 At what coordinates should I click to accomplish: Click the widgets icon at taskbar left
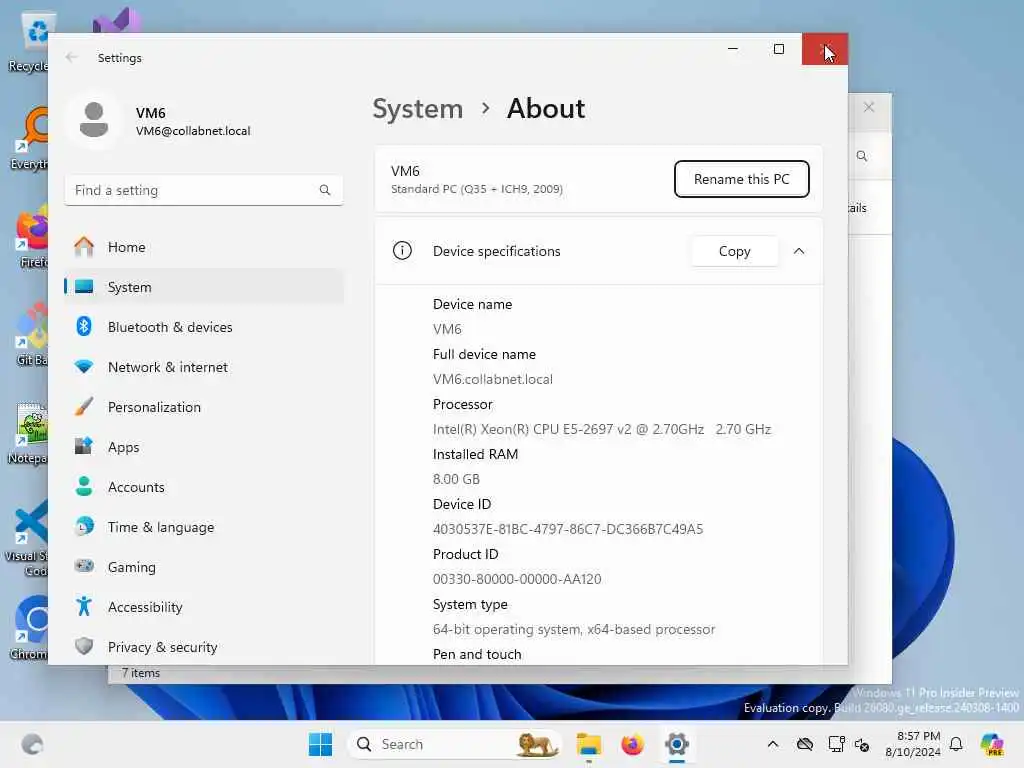click(x=32, y=744)
